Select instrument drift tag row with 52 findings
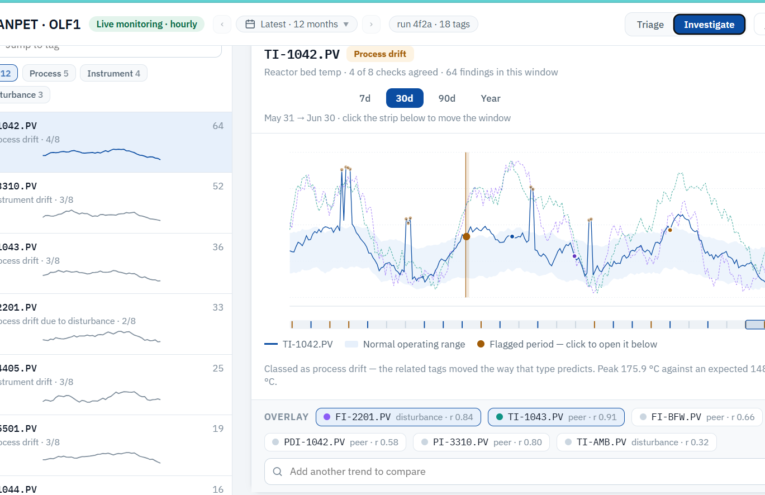 (x=116, y=203)
